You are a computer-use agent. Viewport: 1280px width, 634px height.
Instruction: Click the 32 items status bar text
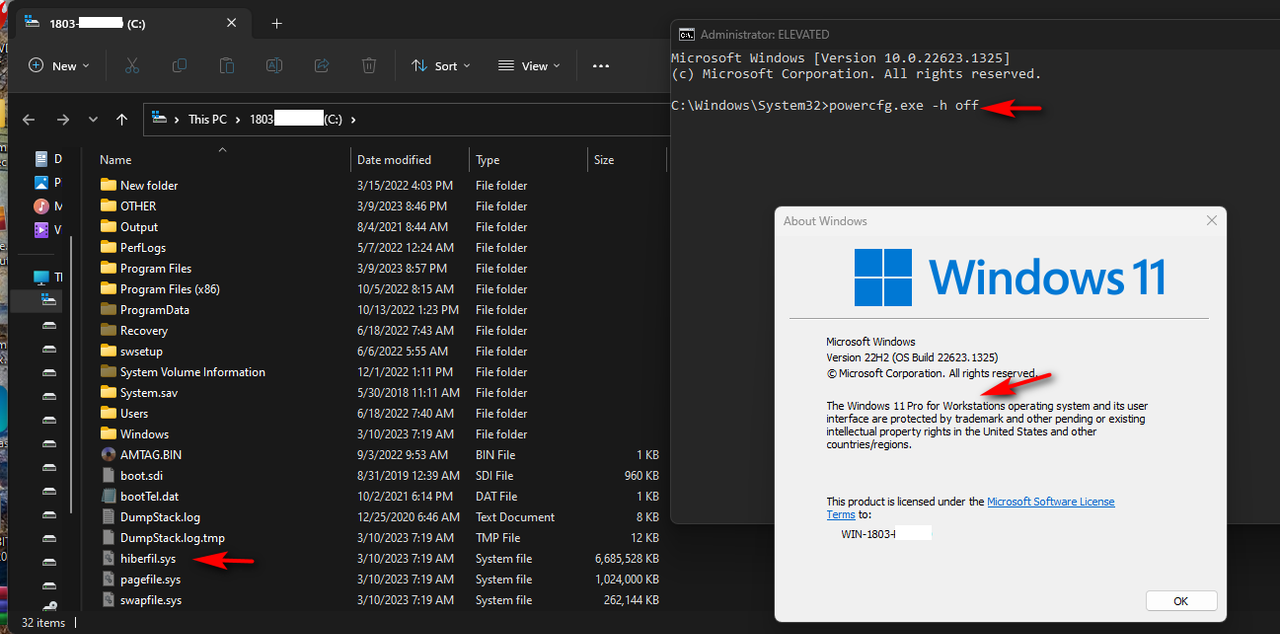coord(43,622)
